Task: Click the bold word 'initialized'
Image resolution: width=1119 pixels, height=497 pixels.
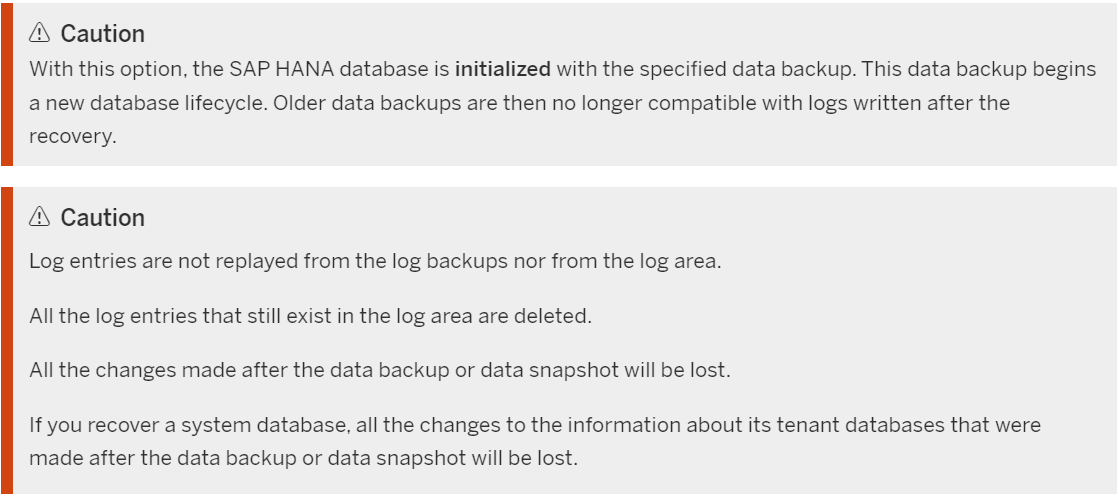Action: pos(502,69)
